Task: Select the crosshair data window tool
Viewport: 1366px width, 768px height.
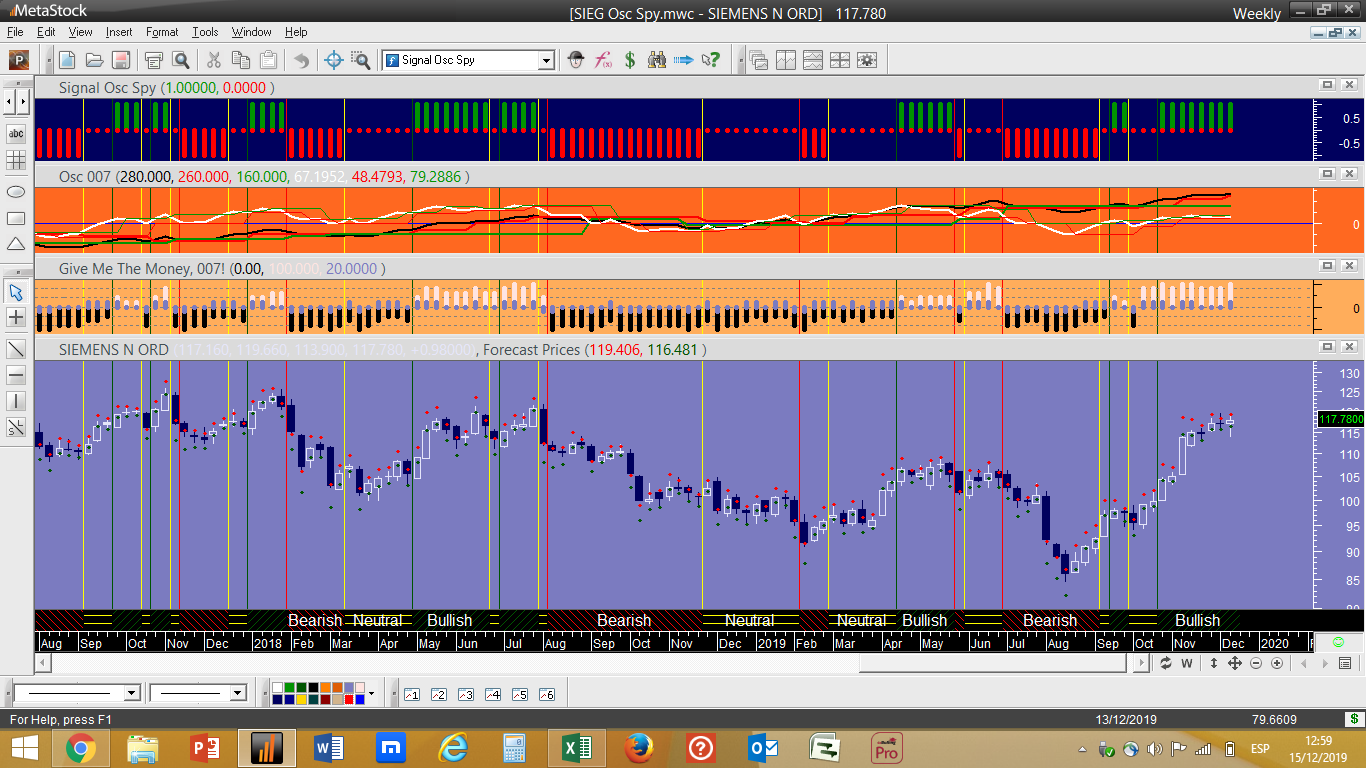Action: point(334,60)
